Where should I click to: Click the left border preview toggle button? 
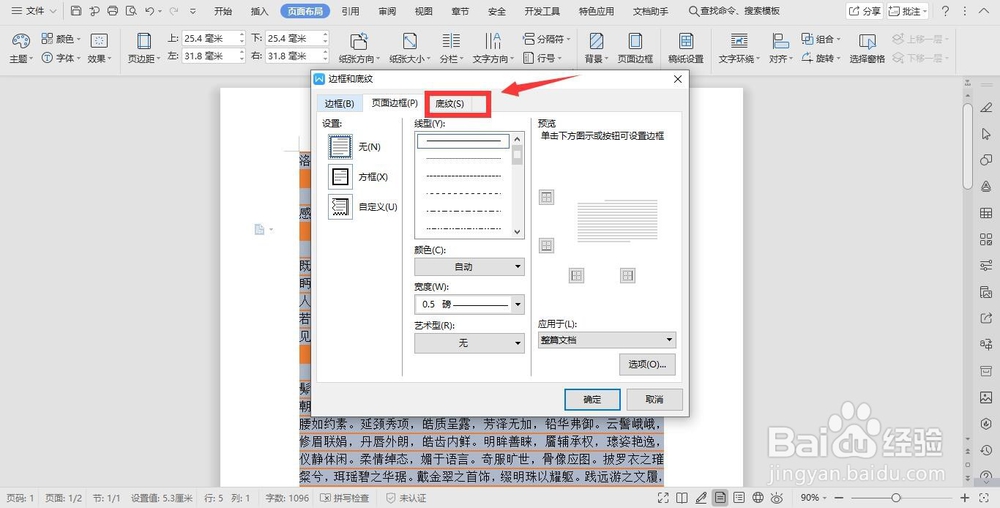(x=577, y=275)
